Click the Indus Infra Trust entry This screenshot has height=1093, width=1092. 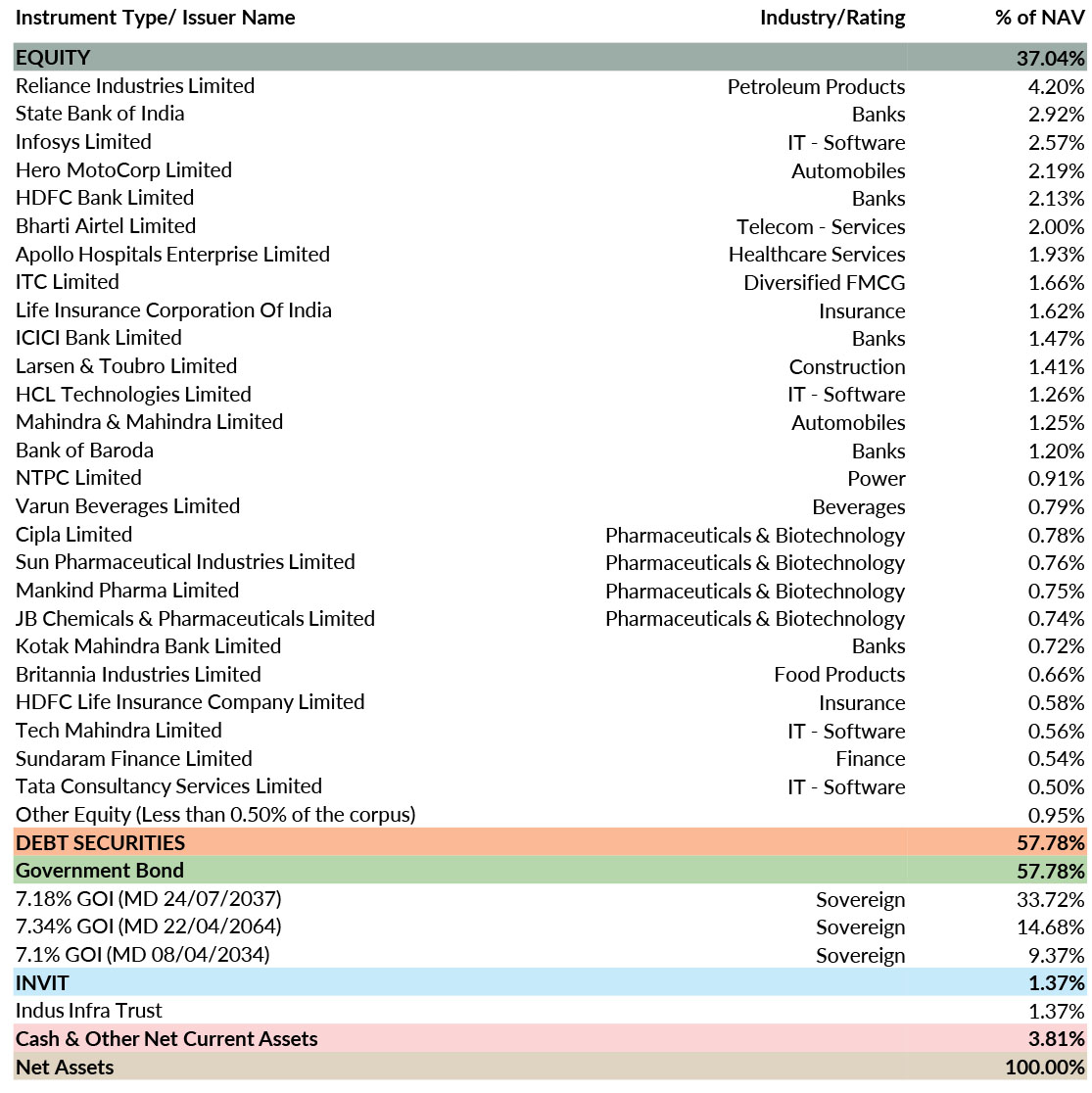point(89,1011)
